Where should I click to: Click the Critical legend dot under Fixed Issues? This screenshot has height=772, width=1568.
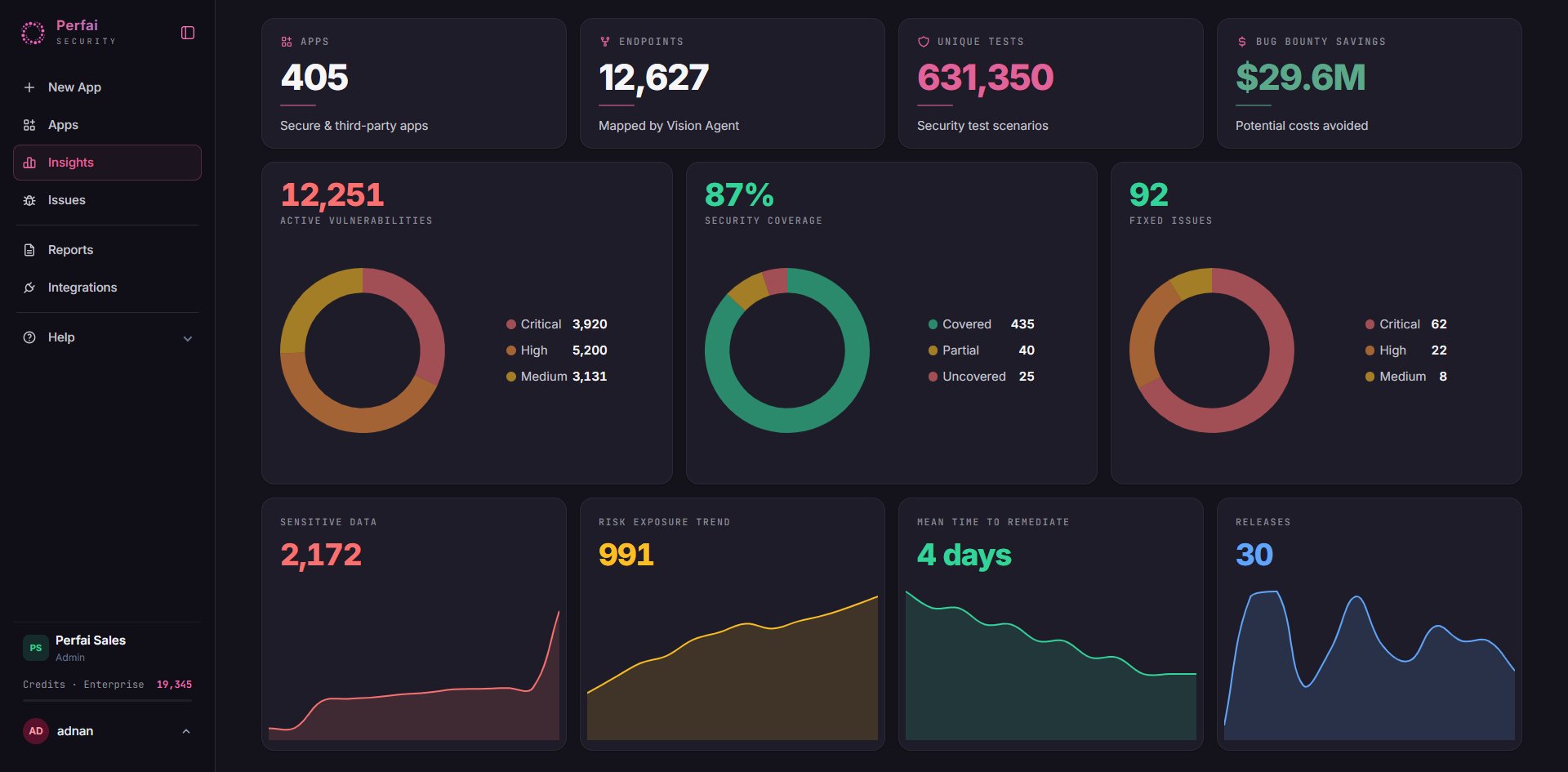coord(1370,324)
